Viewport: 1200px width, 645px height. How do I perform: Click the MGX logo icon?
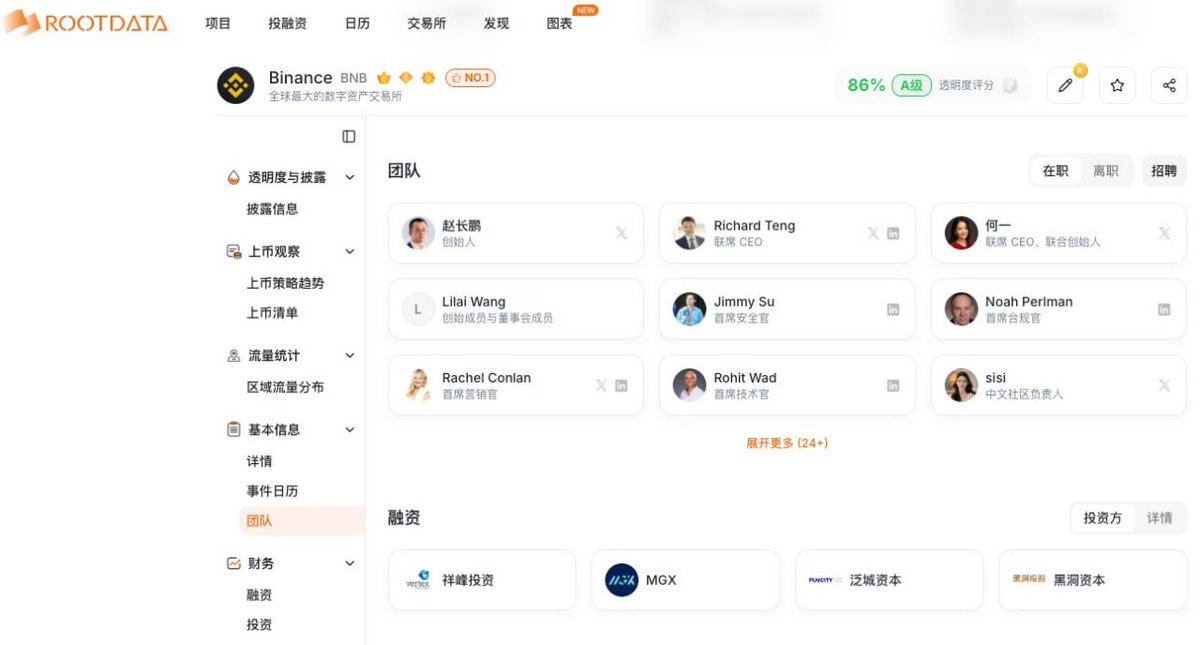622,580
